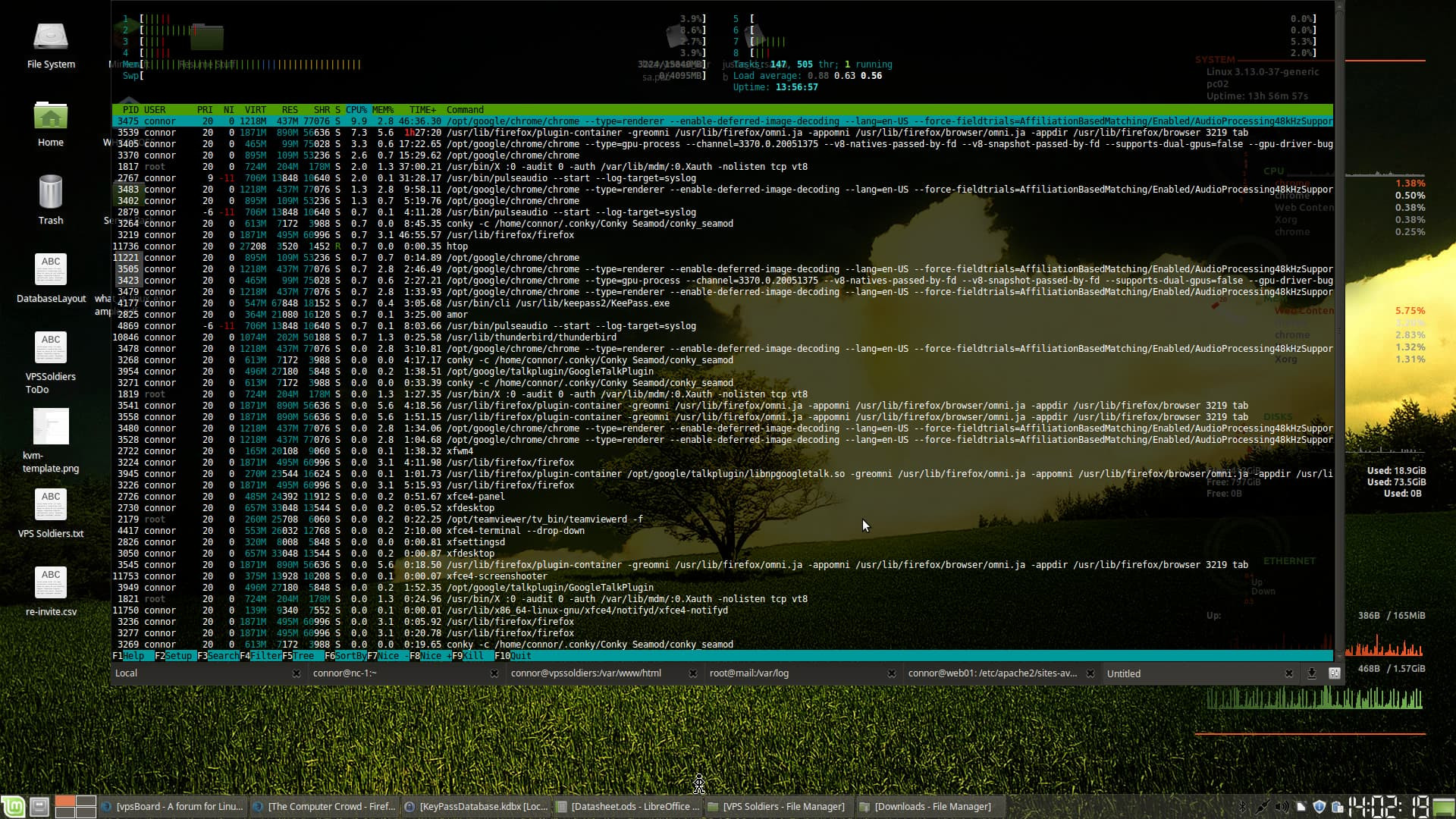The height and width of the screenshot is (819, 1456).
Task: Select the htop process row 11736
Action: (722, 246)
